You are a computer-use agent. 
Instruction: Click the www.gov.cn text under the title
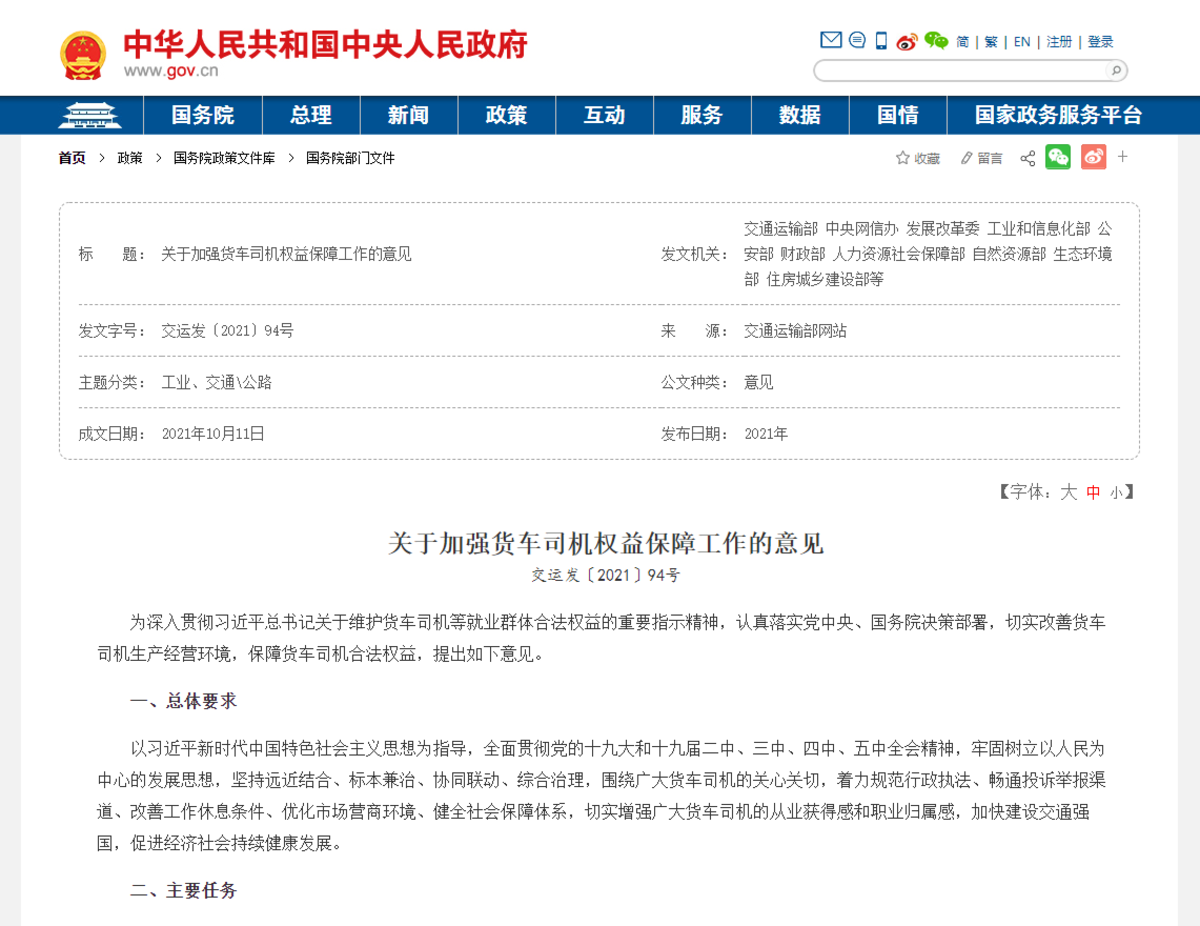[x=171, y=71]
